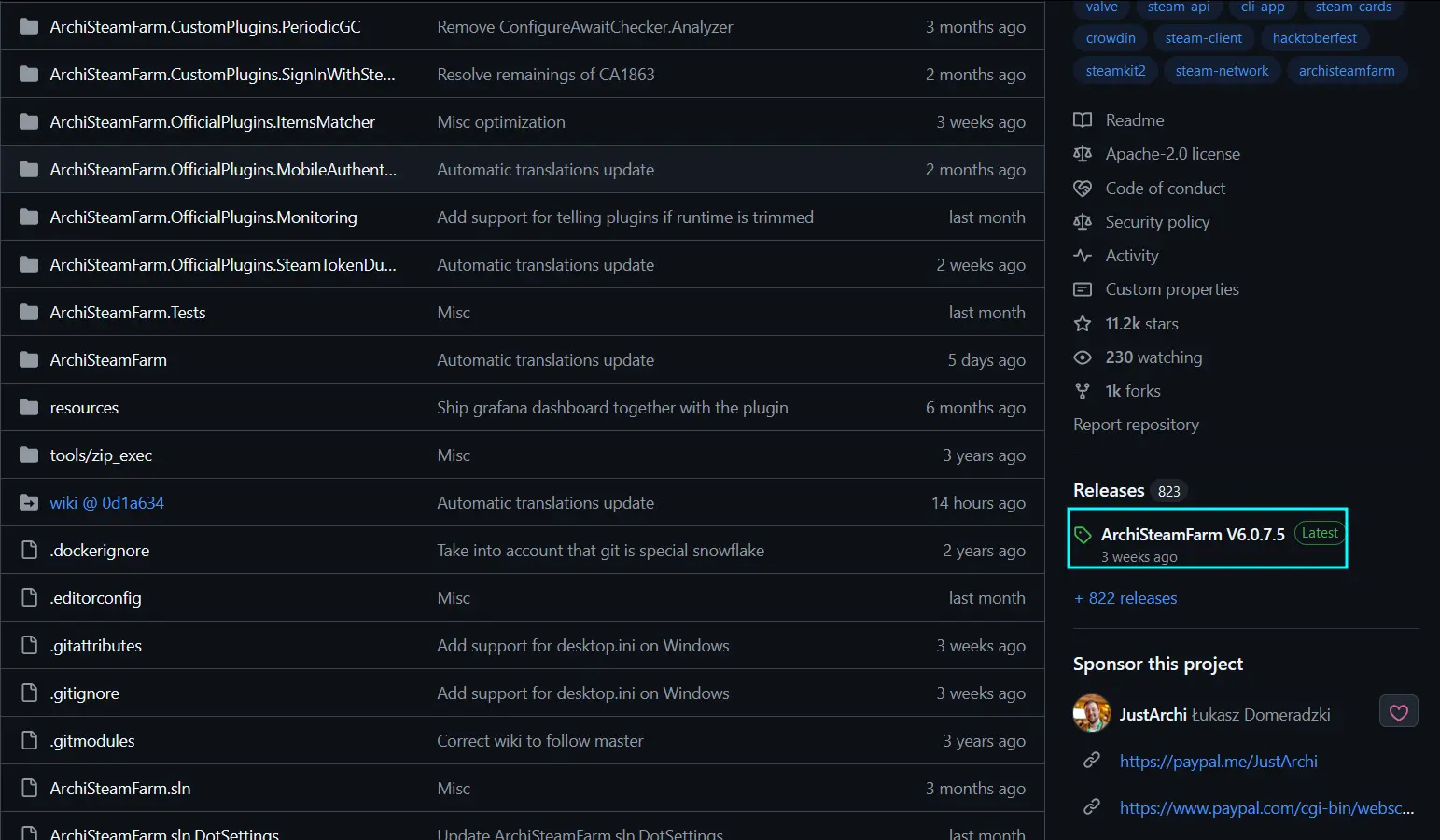Viewport: 1440px width, 840px height.
Task: Open the steam-client topic tag
Action: (1204, 38)
